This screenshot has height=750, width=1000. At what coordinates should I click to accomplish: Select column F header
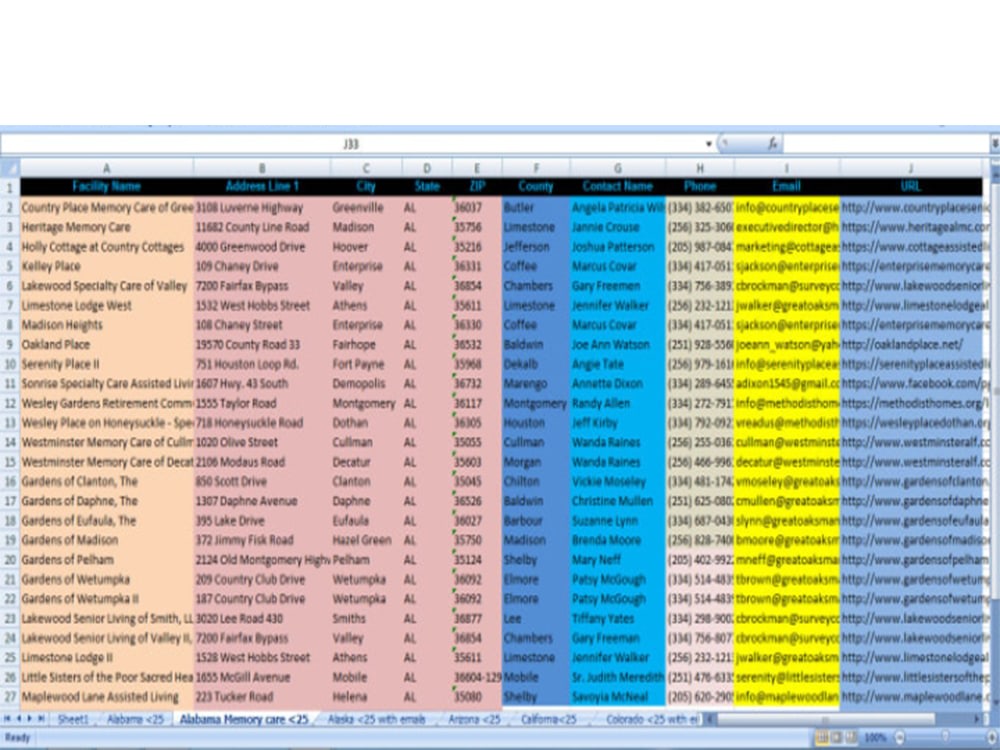pyautogui.click(x=536, y=169)
